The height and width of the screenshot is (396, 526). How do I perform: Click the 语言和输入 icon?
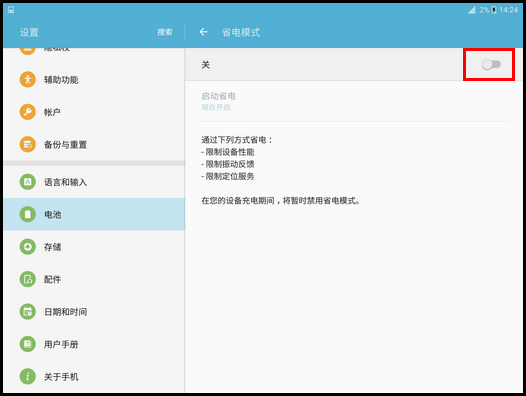tap(28, 182)
